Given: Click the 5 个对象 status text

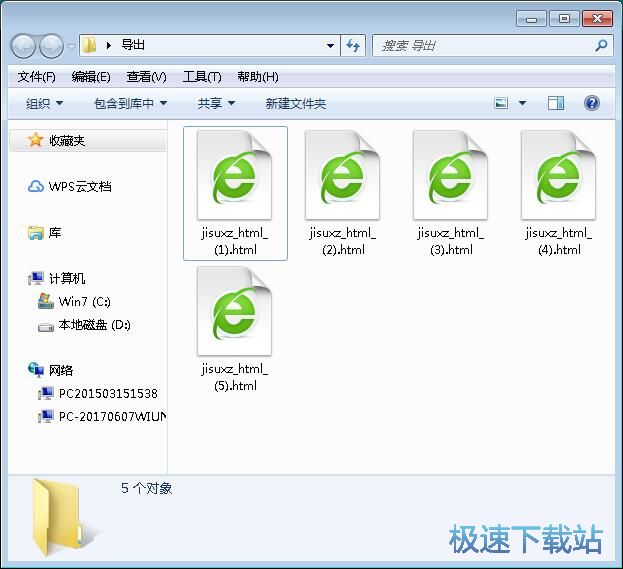Looking at the screenshot, I should coord(147,488).
